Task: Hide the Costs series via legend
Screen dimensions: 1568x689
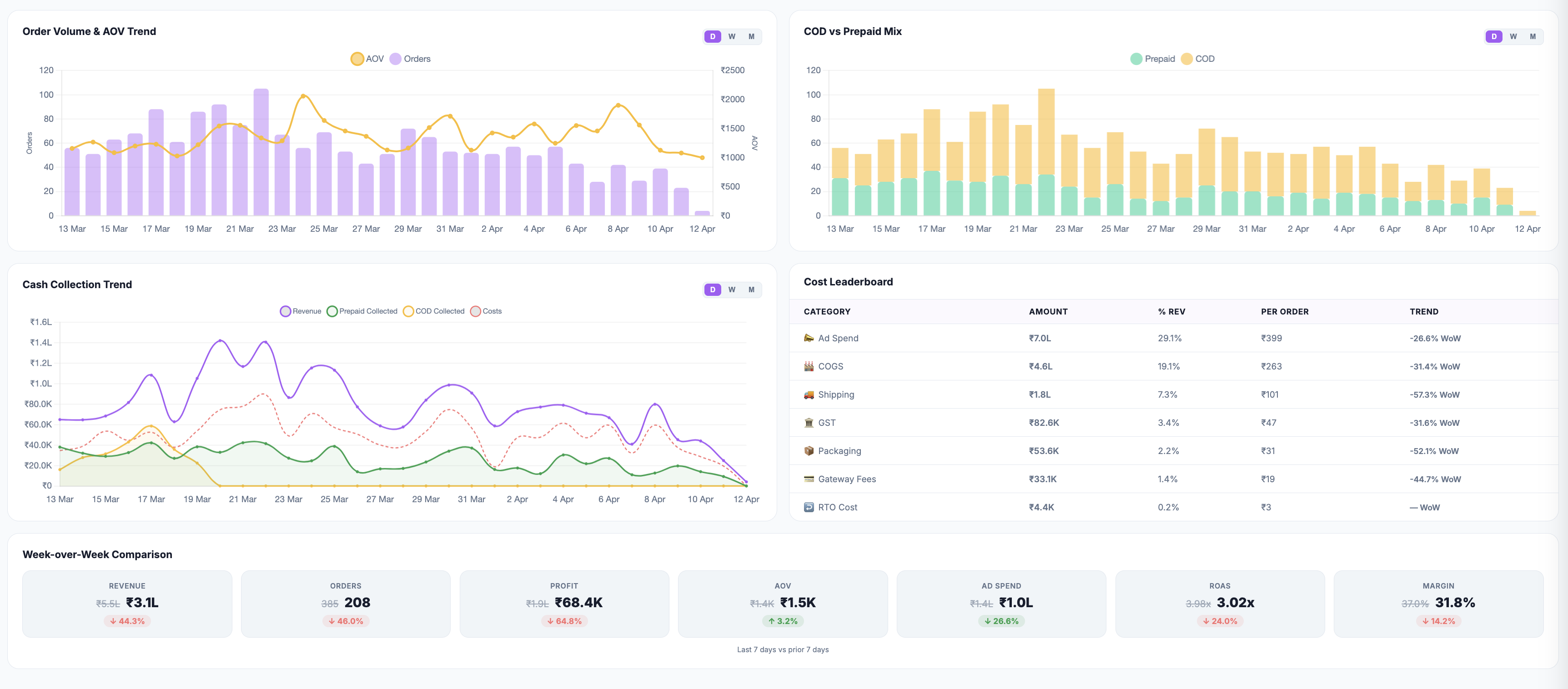Action: pos(486,311)
